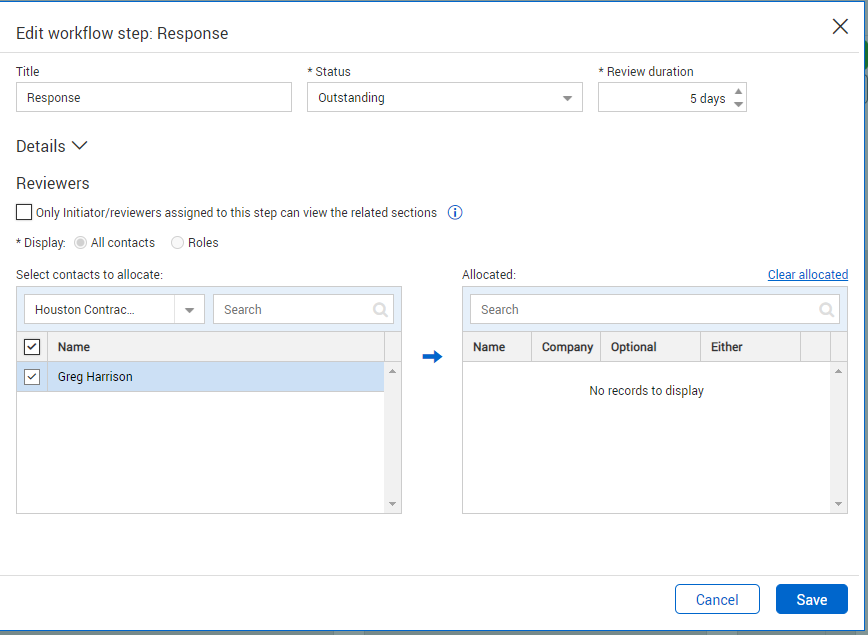The height and width of the screenshot is (635, 868).
Task: Save the workflow step changes
Action: 811,600
